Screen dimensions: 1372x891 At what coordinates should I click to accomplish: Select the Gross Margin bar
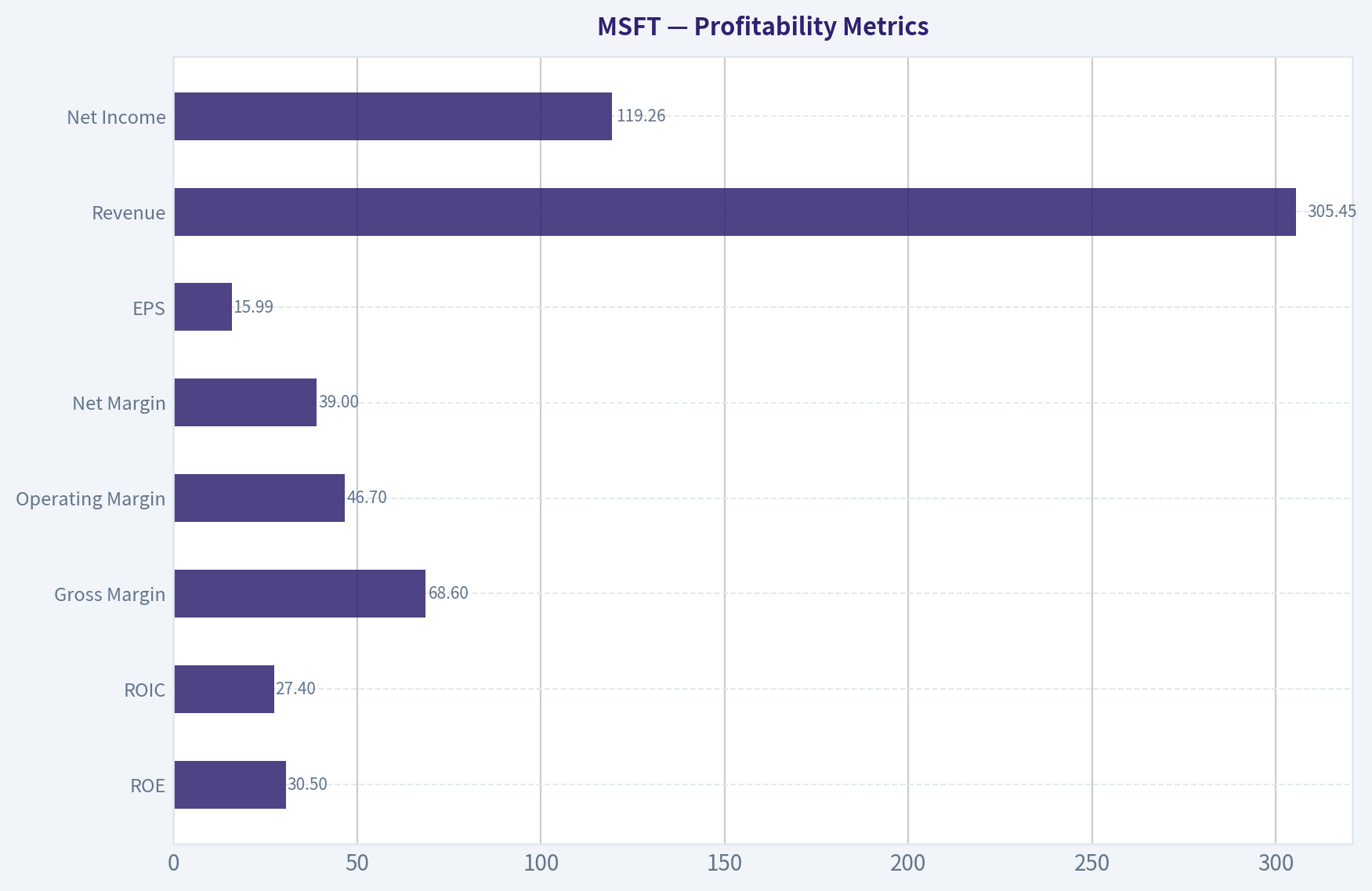(x=299, y=594)
